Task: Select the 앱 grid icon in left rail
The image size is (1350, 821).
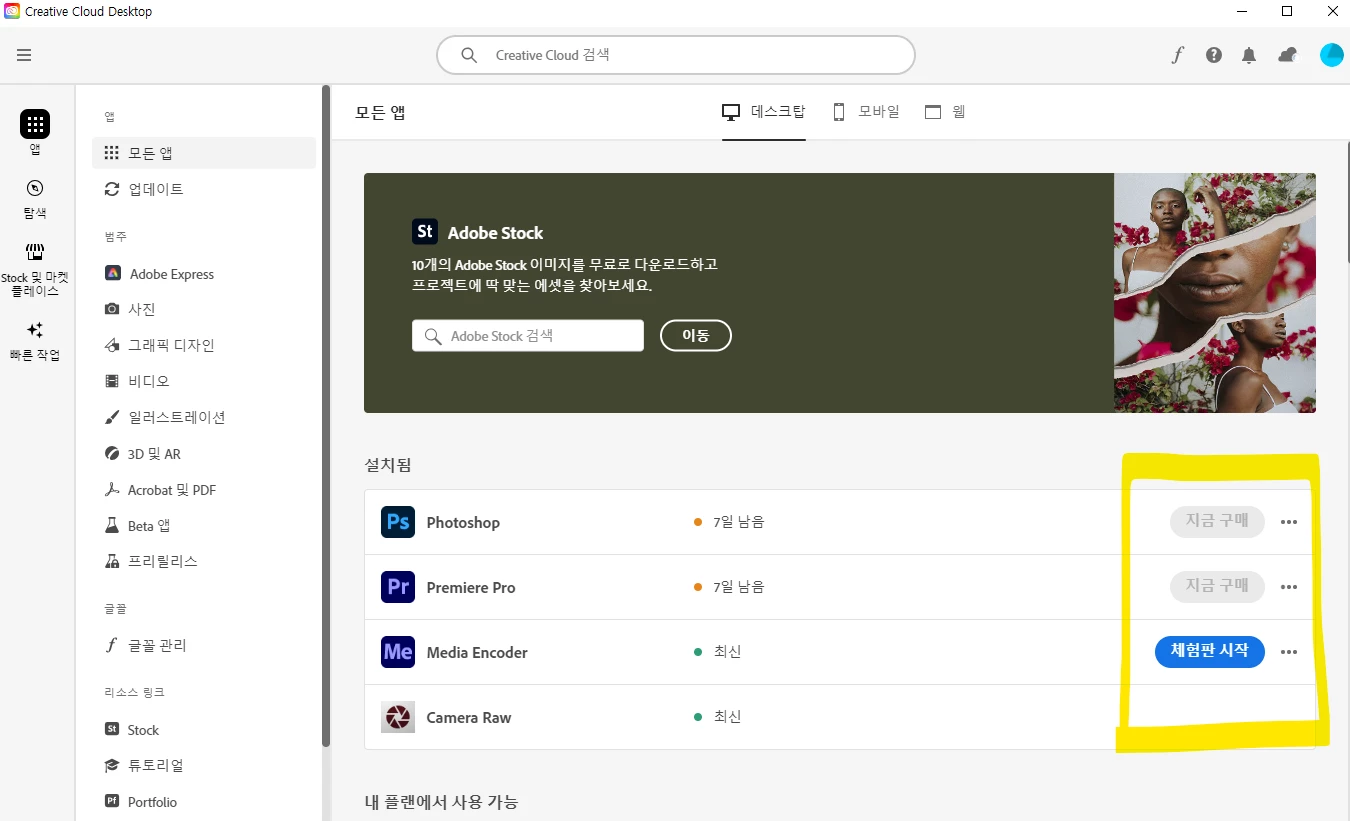Action: click(35, 124)
